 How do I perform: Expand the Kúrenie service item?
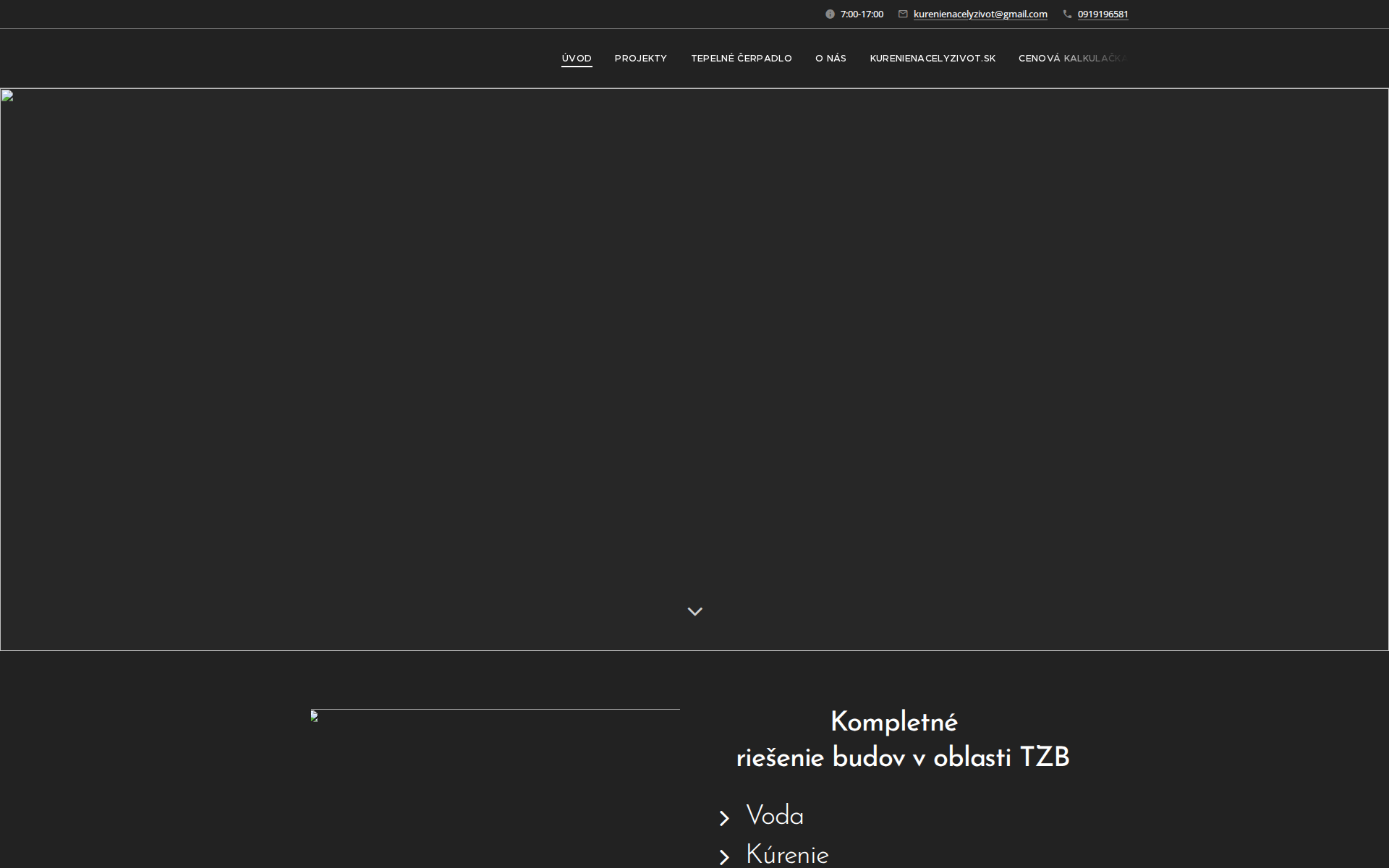click(x=787, y=856)
